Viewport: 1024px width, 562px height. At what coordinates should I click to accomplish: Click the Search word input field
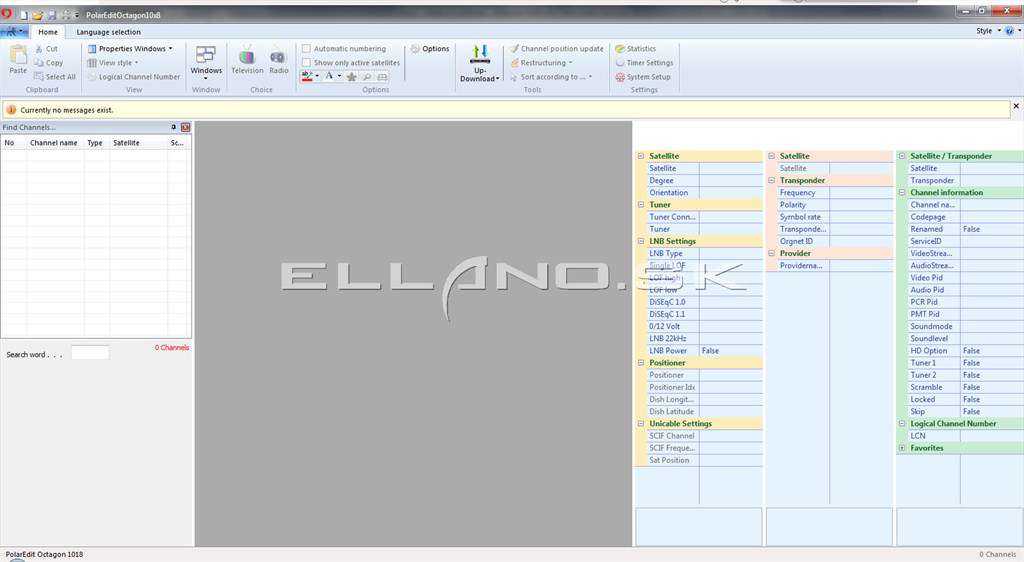[90, 352]
